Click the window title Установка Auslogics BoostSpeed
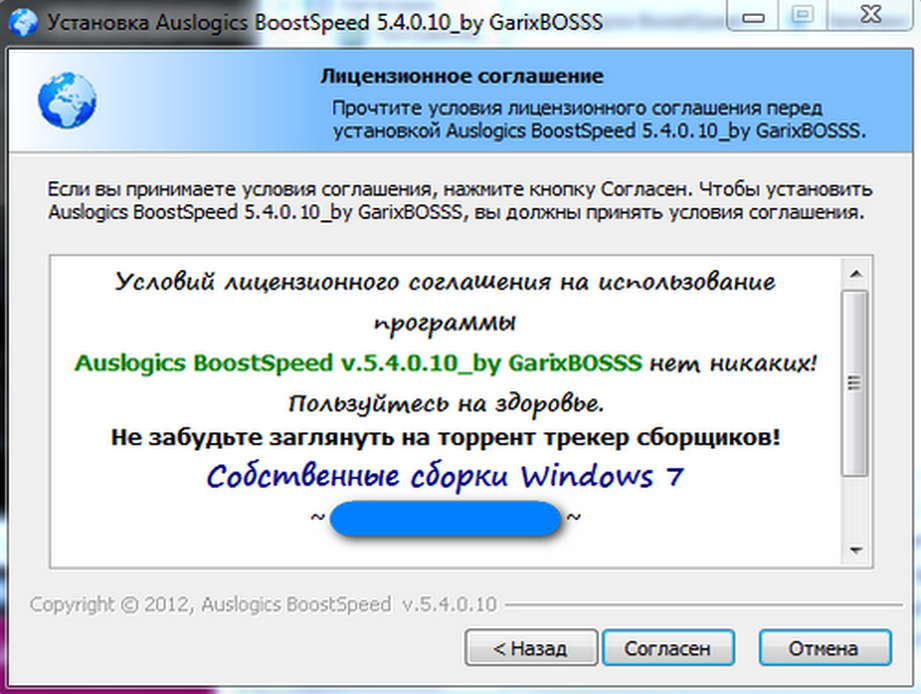 (325, 22)
